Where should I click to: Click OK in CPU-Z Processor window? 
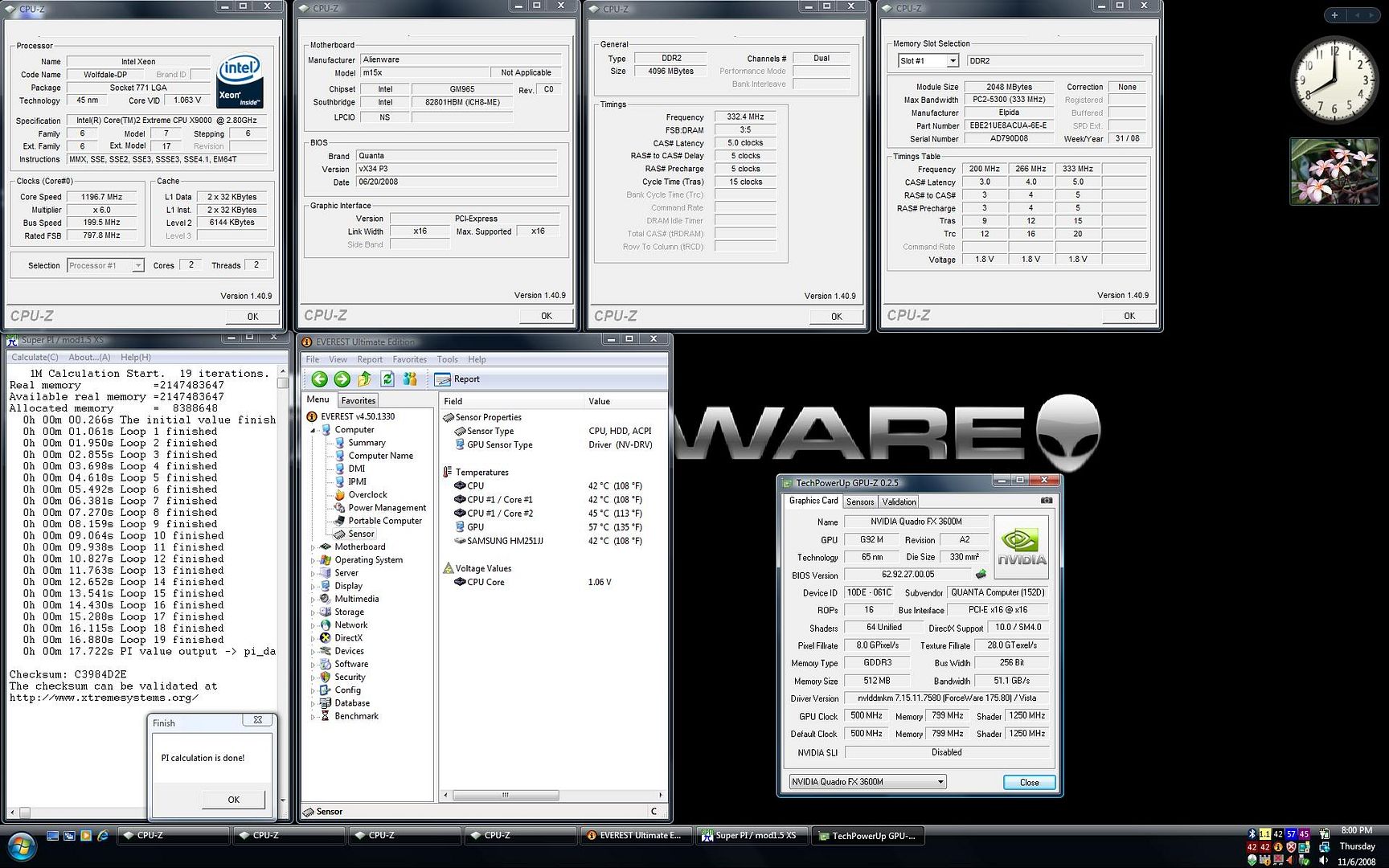[x=252, y=317]
